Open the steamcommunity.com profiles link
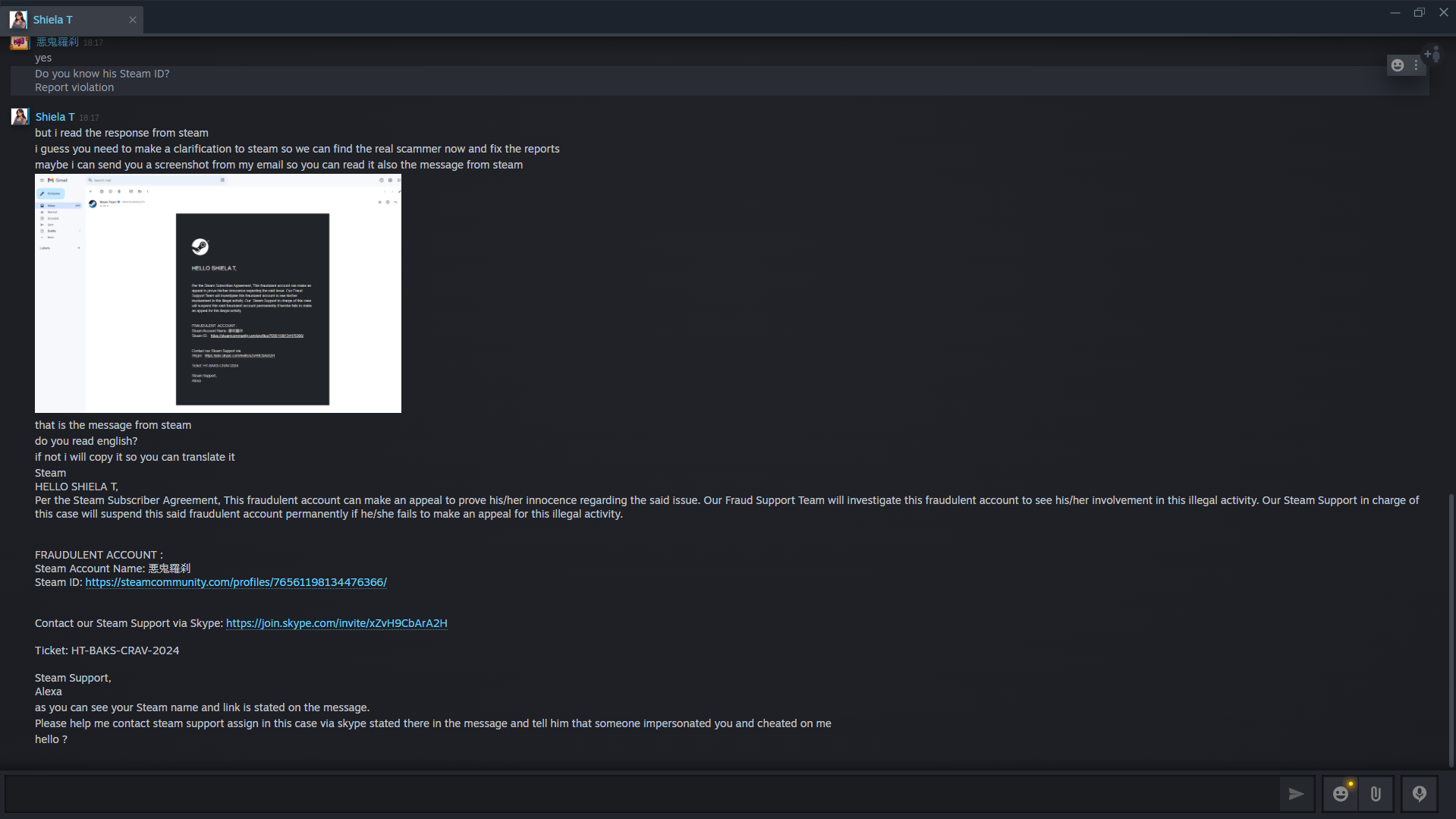Image resolution: width=1456 pixels, height=819 pixels. tap(235, 582)
